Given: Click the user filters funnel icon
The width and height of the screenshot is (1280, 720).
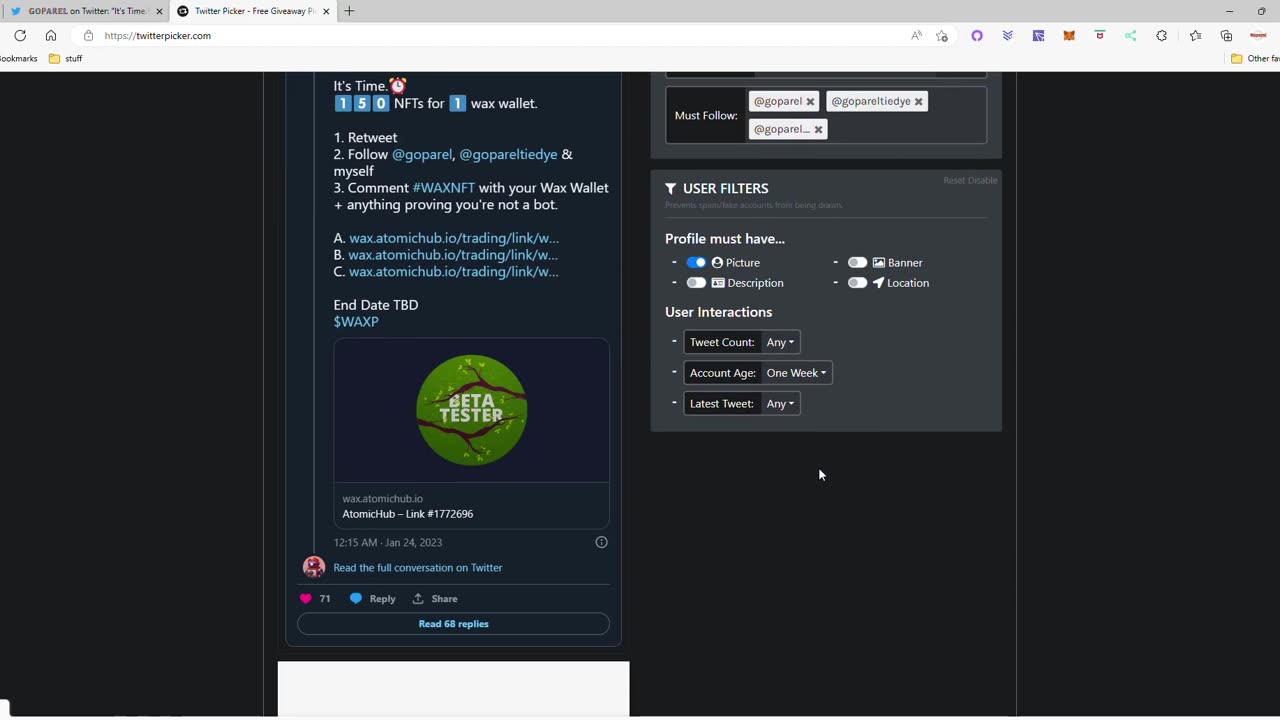Looking at the screenshot, I should [x=671, y=188].
